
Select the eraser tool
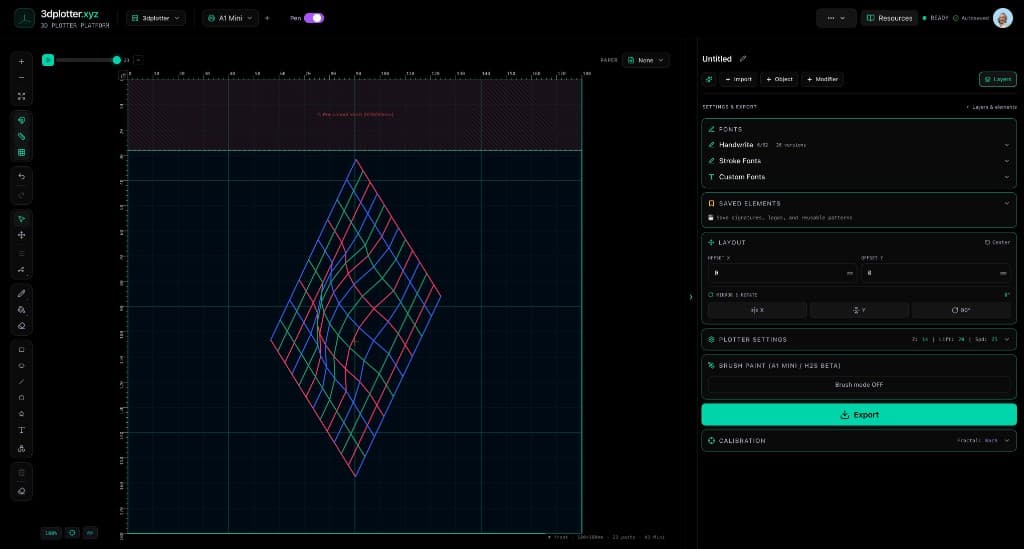(22, 326)
